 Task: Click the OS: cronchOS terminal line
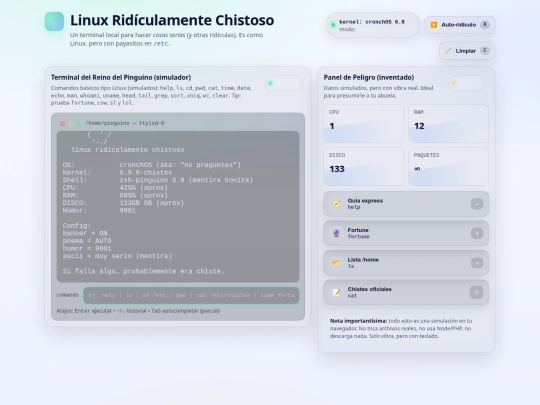(x=152, y=165)
